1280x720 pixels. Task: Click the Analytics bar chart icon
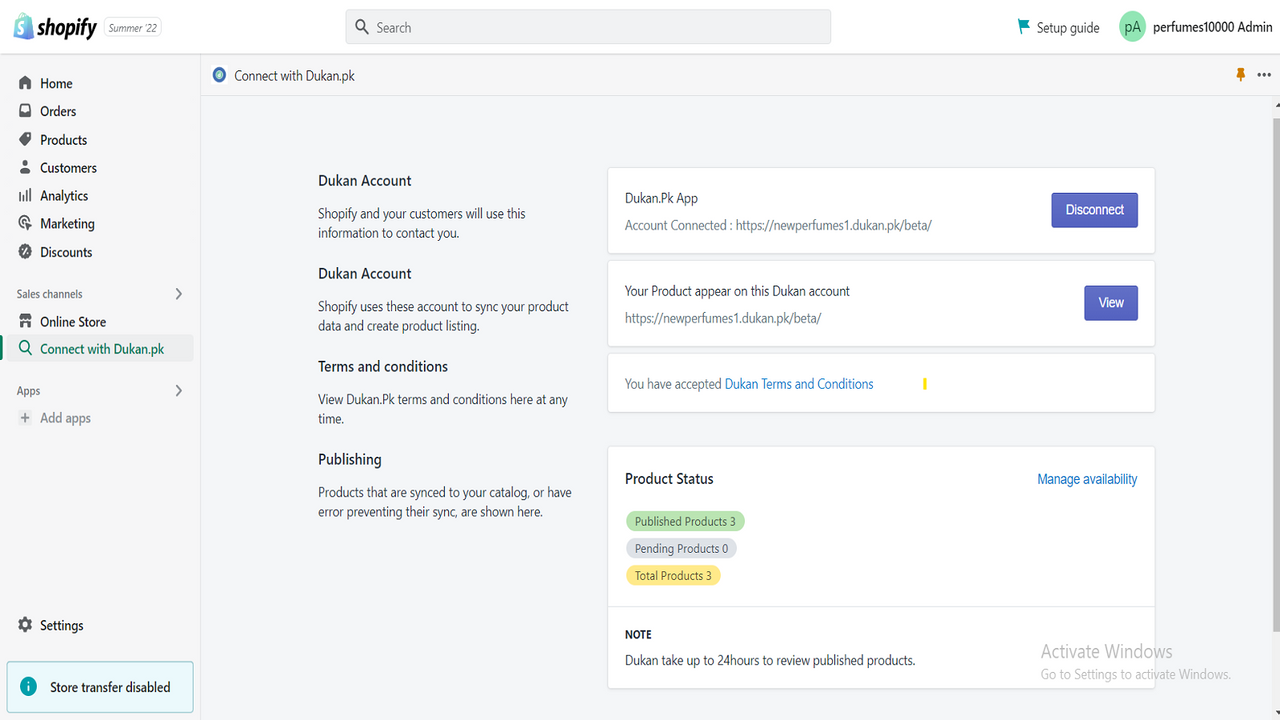pos(25,195)
